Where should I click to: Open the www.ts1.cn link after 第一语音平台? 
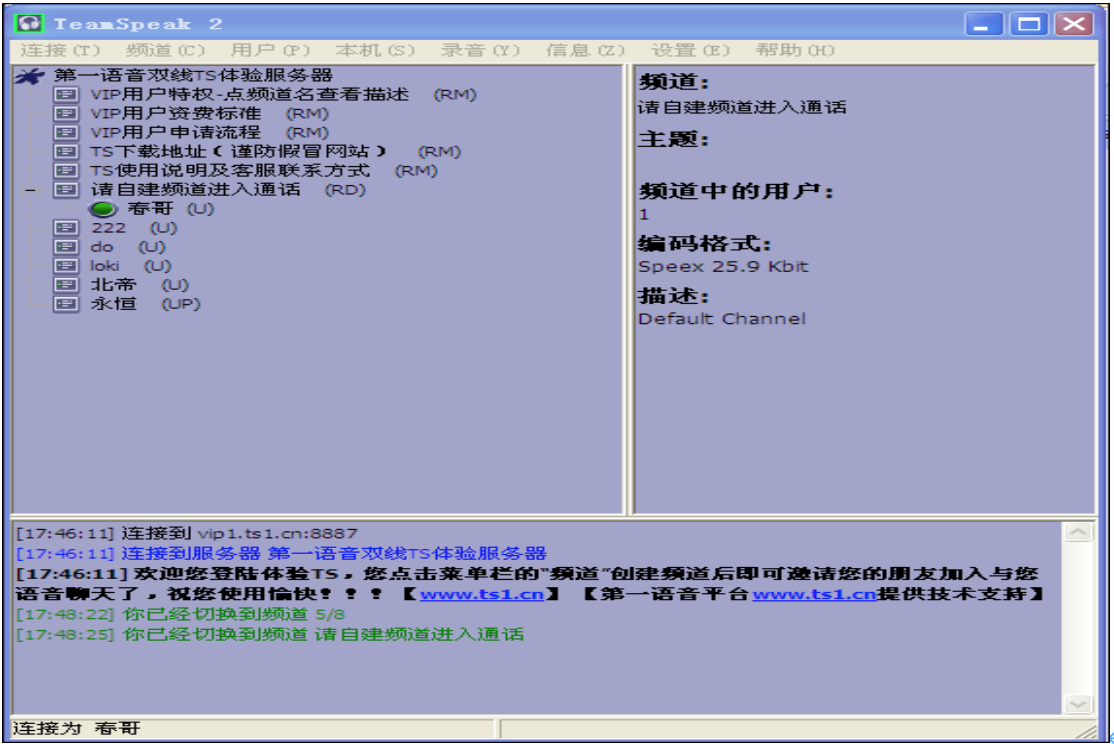pyautogui.click(x=814, y=595)
